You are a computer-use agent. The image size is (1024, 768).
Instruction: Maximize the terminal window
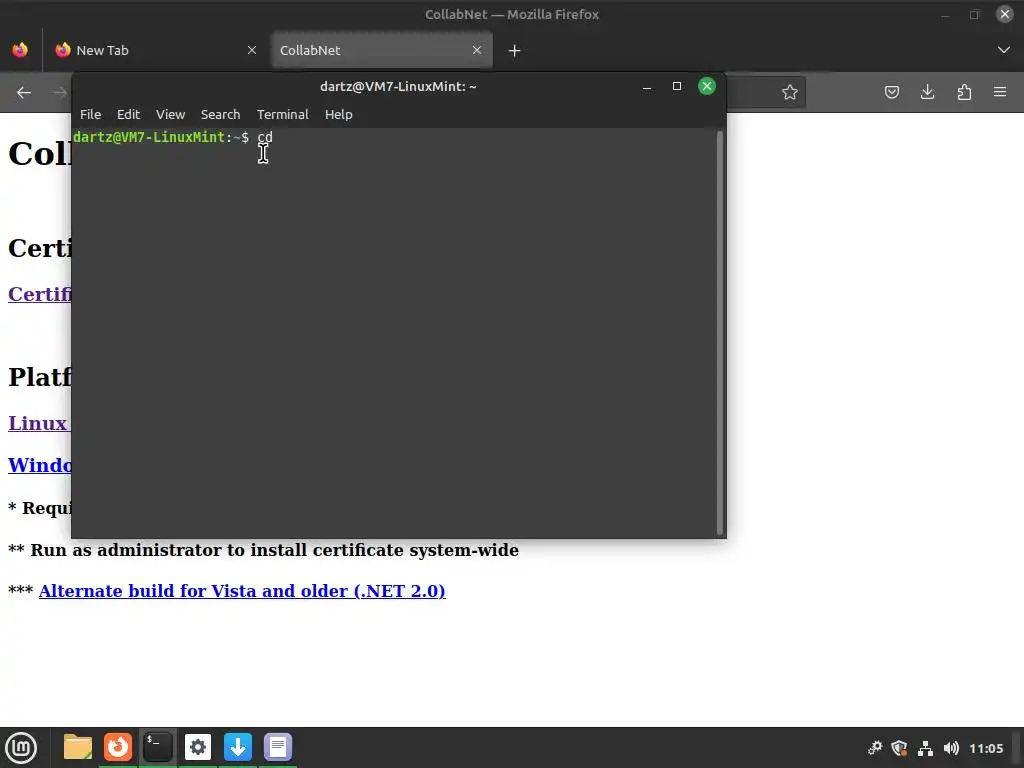pyautogui.click(x=677, y=86)
